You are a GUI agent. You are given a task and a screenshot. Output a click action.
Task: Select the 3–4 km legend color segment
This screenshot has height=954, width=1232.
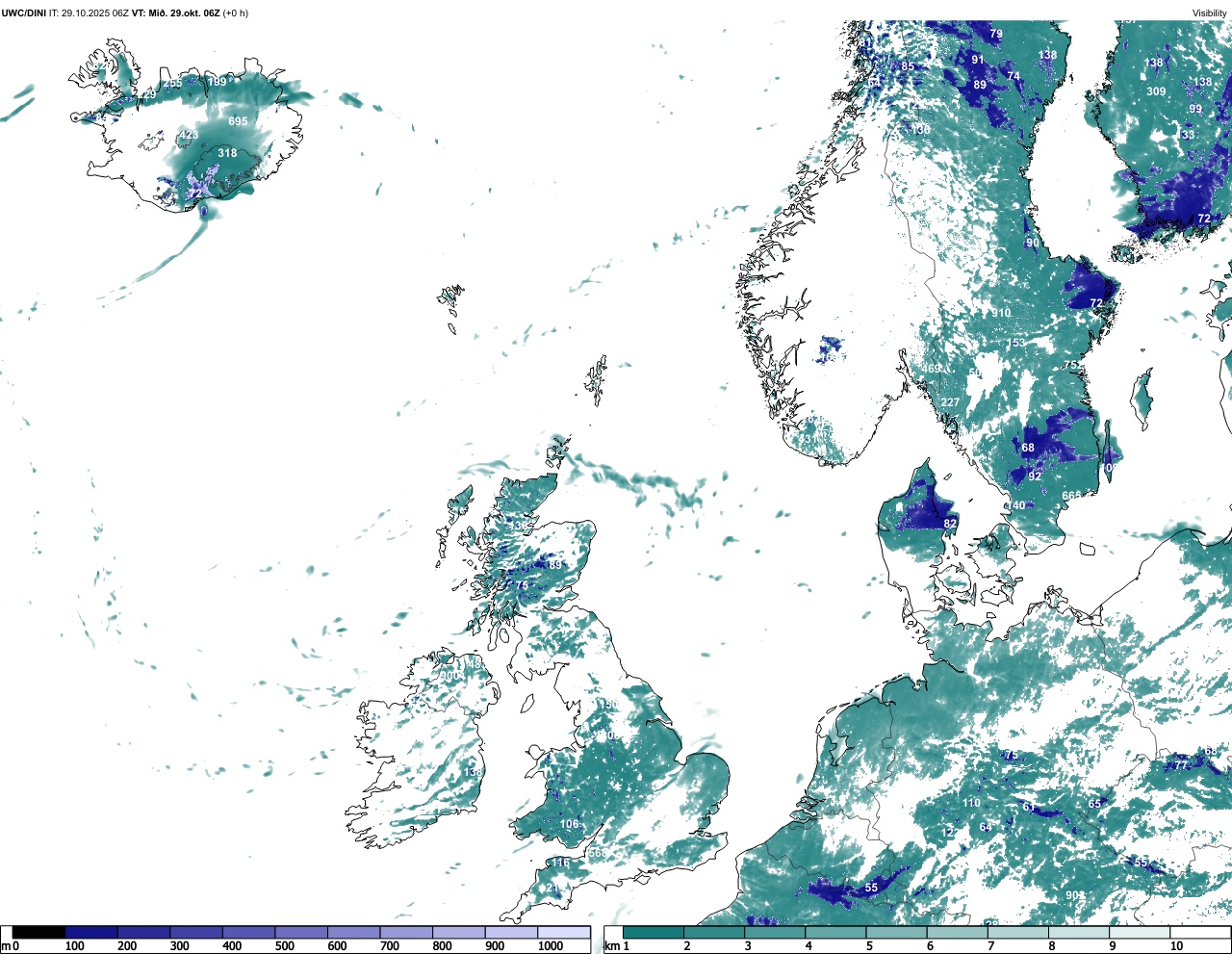(775, 932)
